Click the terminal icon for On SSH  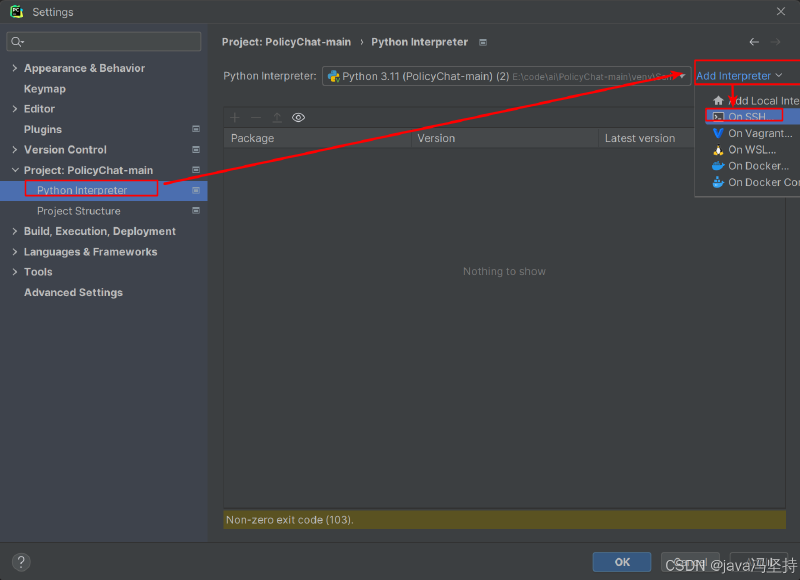coord(718,117)
